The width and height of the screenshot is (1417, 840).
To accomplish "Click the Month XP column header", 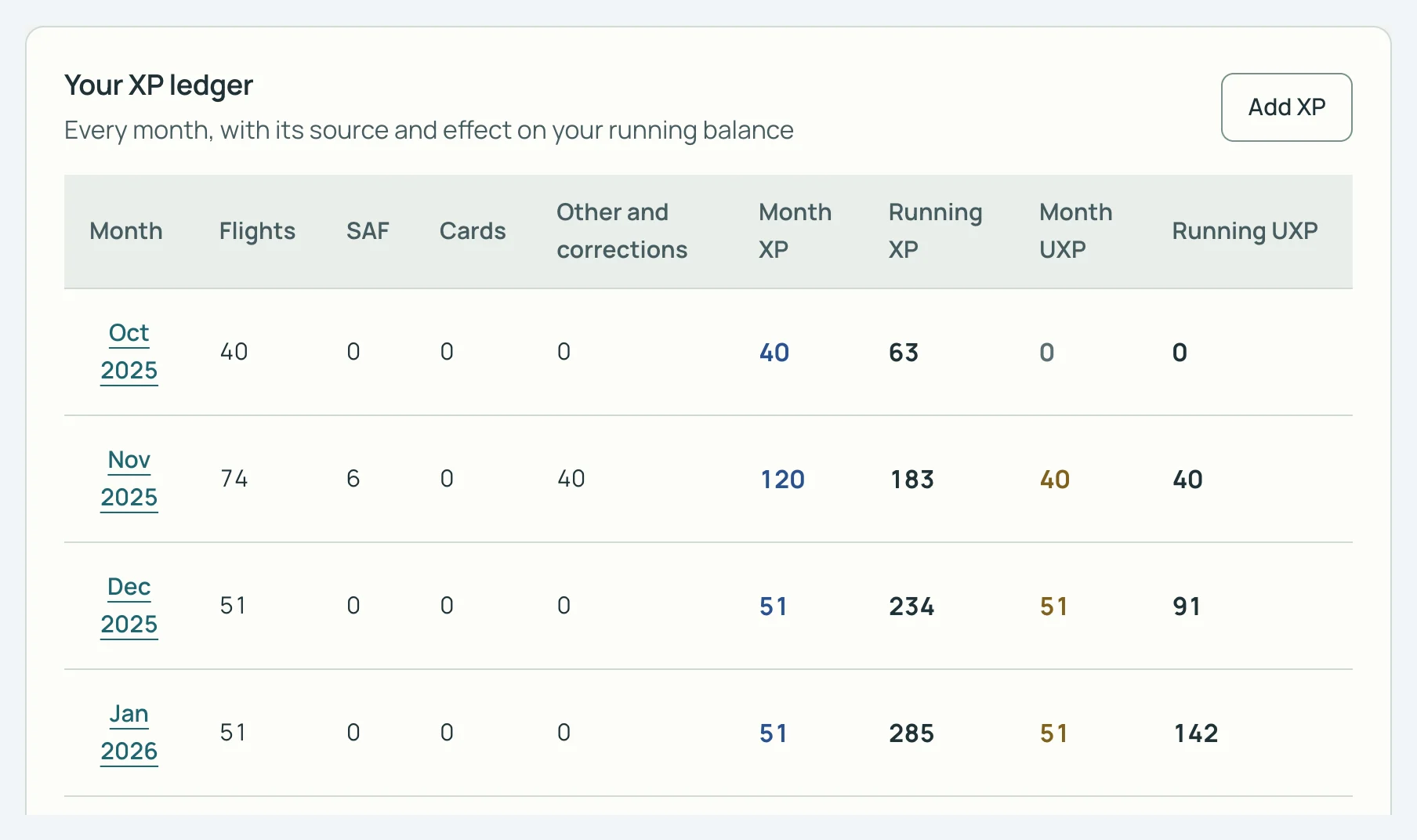I will point(795,231).
